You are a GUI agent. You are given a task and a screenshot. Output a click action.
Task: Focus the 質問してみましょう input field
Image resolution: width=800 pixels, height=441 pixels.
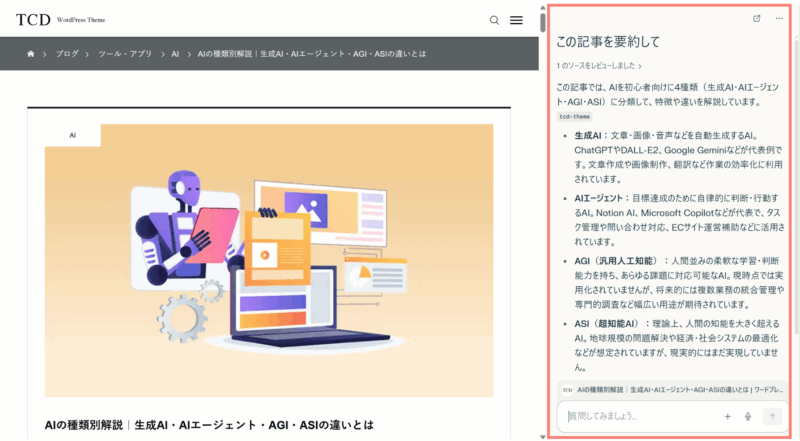coord(640,416)
